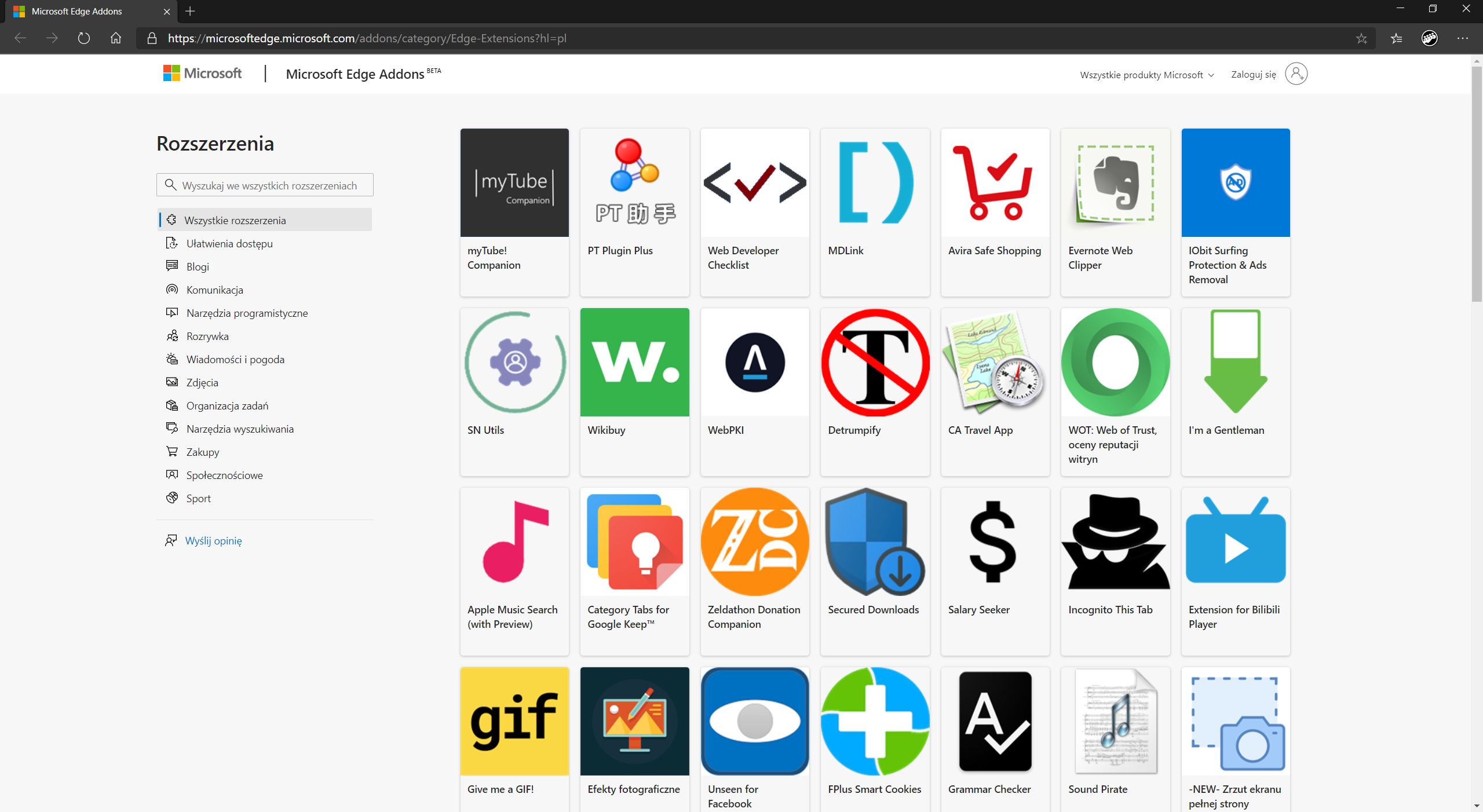The width and height of the screenshot is (1483, 812).
Task: Click the browser refresh icon
Action: [84, 38]
